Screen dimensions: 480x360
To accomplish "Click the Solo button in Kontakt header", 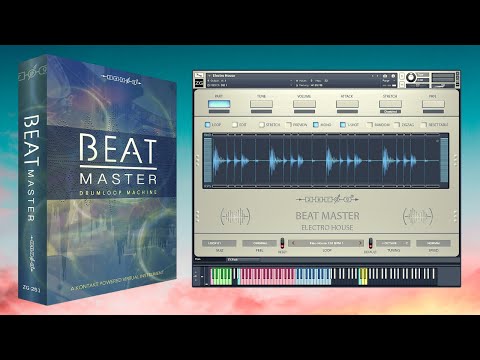I will [x=402, y=76].
